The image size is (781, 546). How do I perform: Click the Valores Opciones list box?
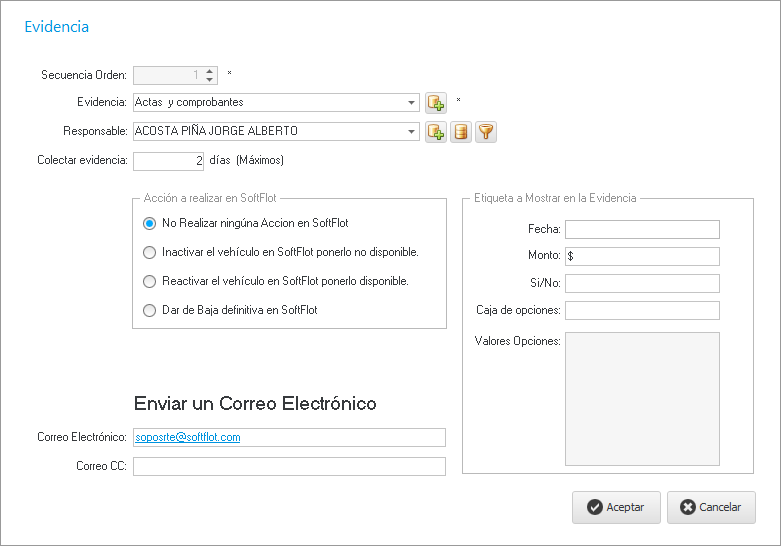pyautogui.click(x=642, y=398)
